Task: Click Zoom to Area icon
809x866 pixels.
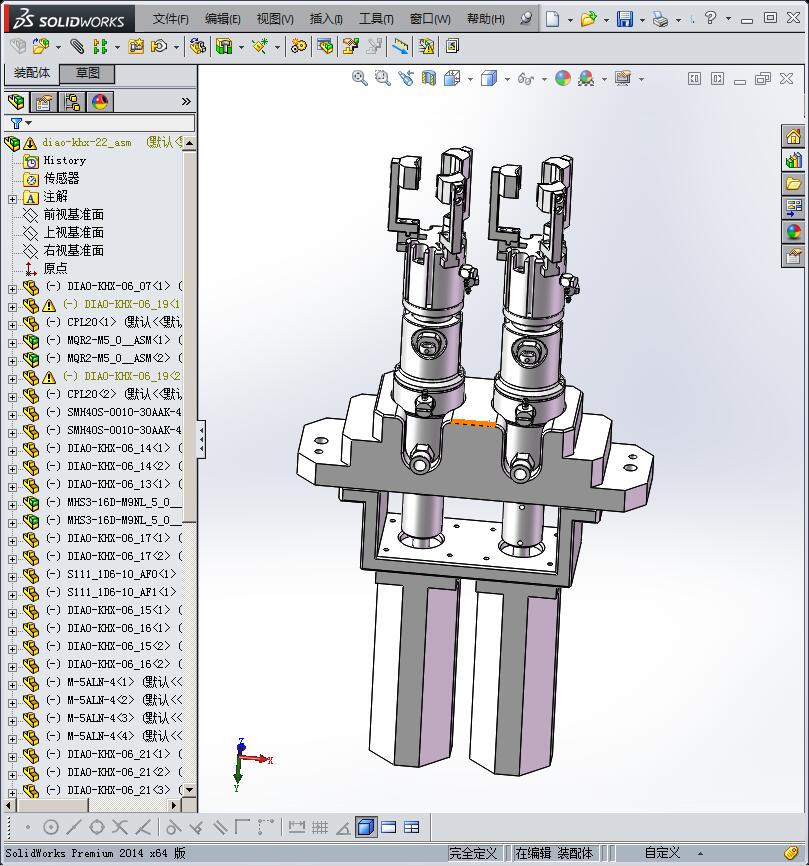Action: pos(382,78)
